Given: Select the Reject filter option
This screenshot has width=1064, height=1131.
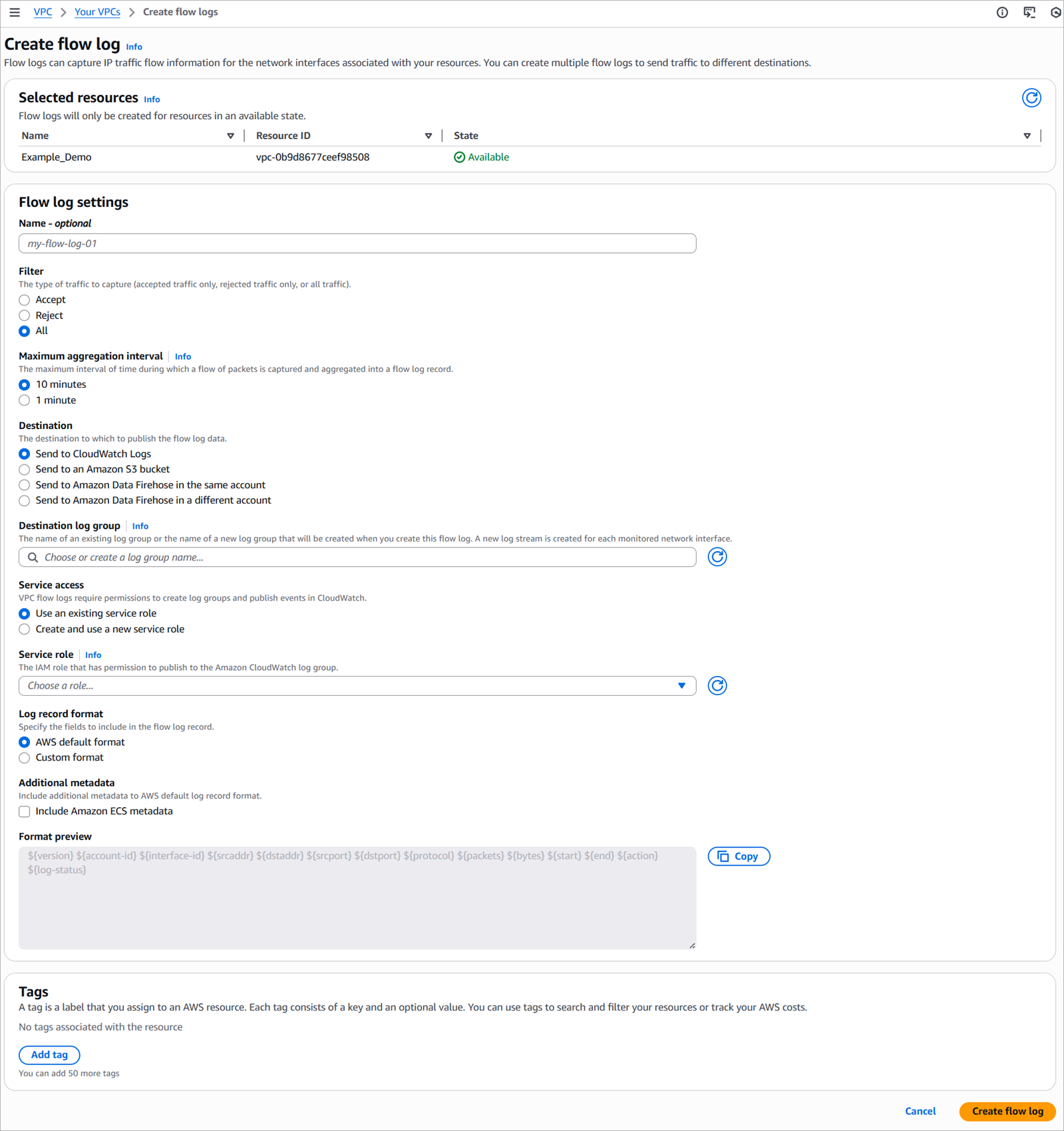Looking at the screenshot, I should 25,315.
